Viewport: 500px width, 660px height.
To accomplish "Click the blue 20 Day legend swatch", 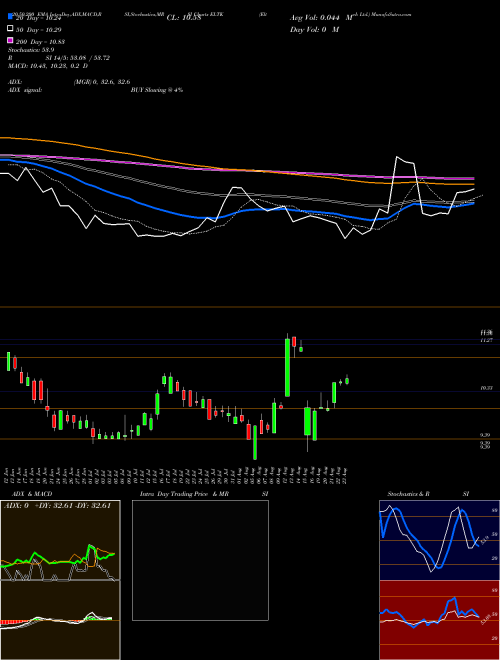I will pyautogui.click(x=10, y=16).
